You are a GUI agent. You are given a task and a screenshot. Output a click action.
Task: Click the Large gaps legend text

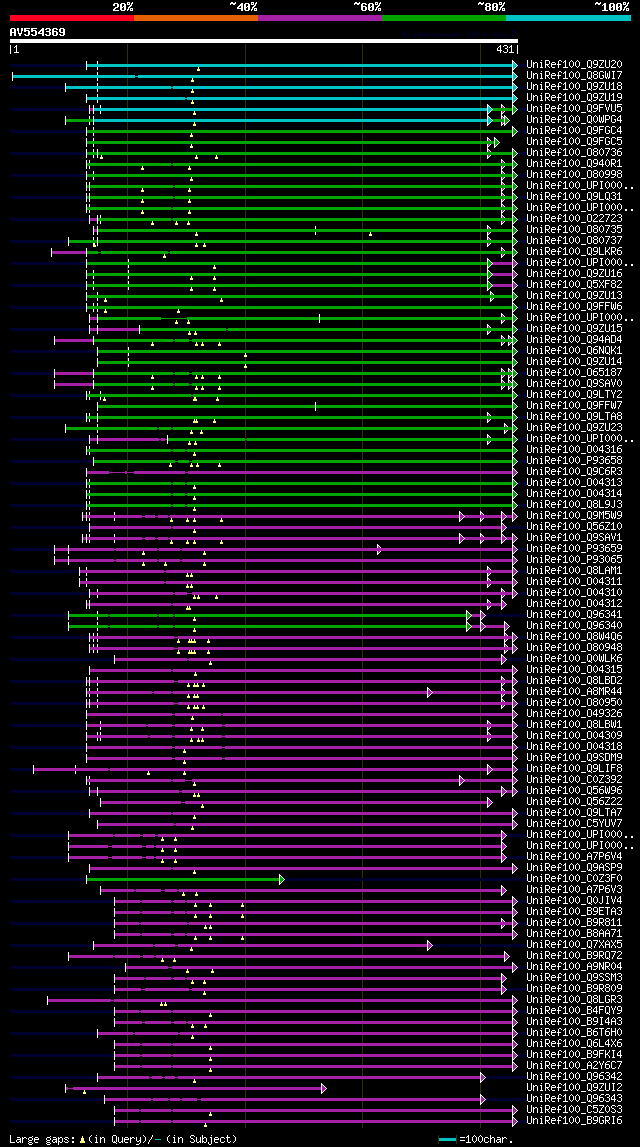point(123,1140)
